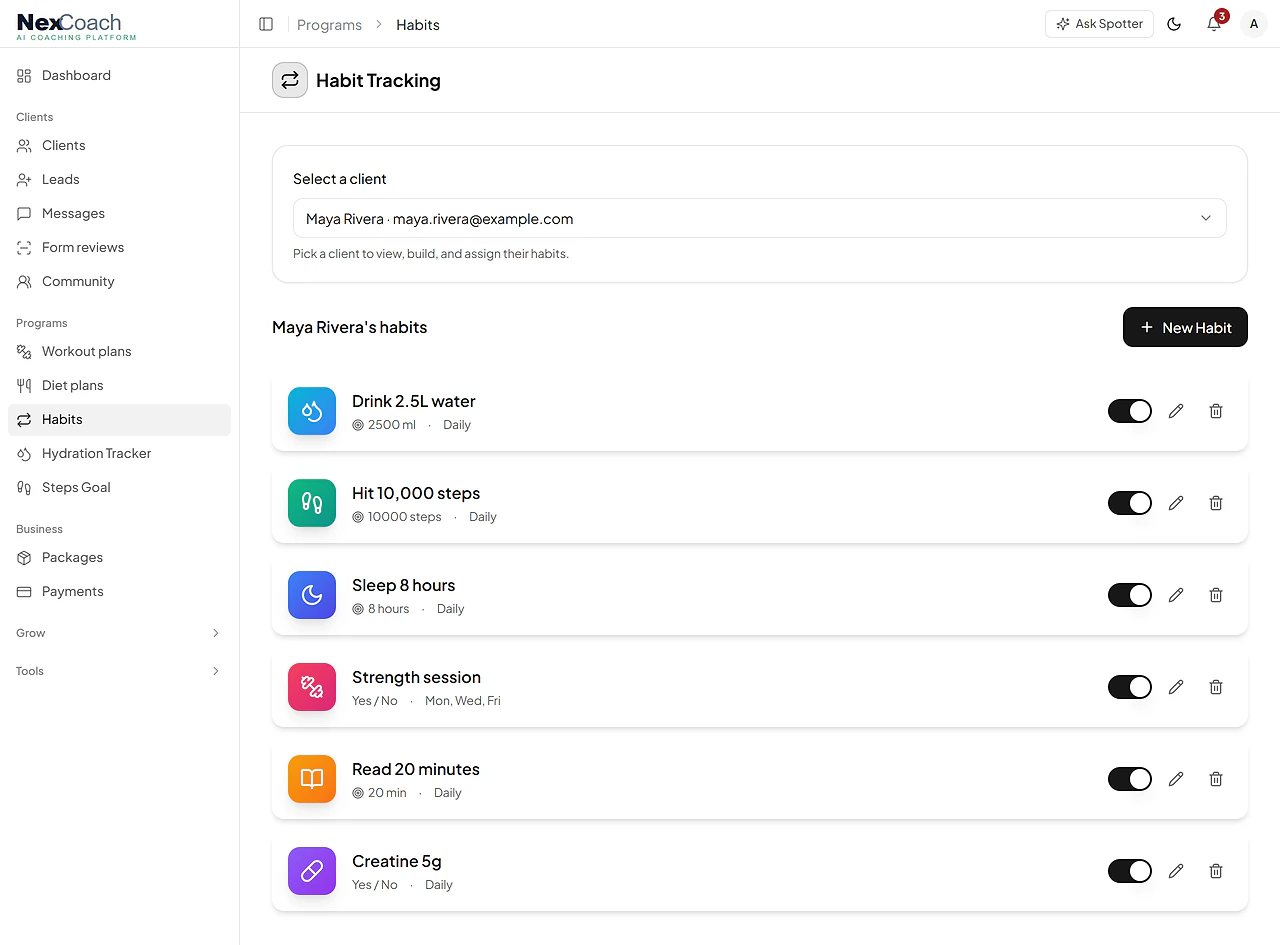
Task: Edit the Read 20 minutes habit
Action: (x=1176, y=779)
